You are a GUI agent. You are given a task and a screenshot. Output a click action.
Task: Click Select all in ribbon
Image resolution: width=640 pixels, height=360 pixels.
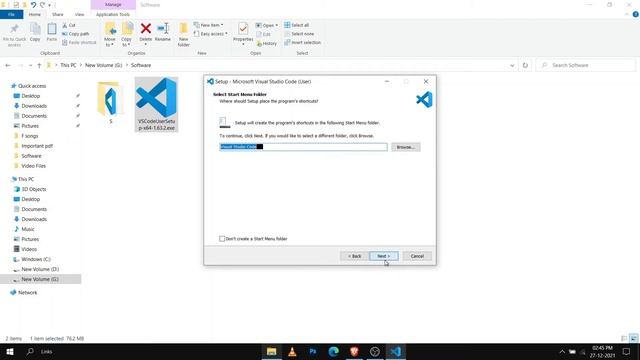(297, 25)
